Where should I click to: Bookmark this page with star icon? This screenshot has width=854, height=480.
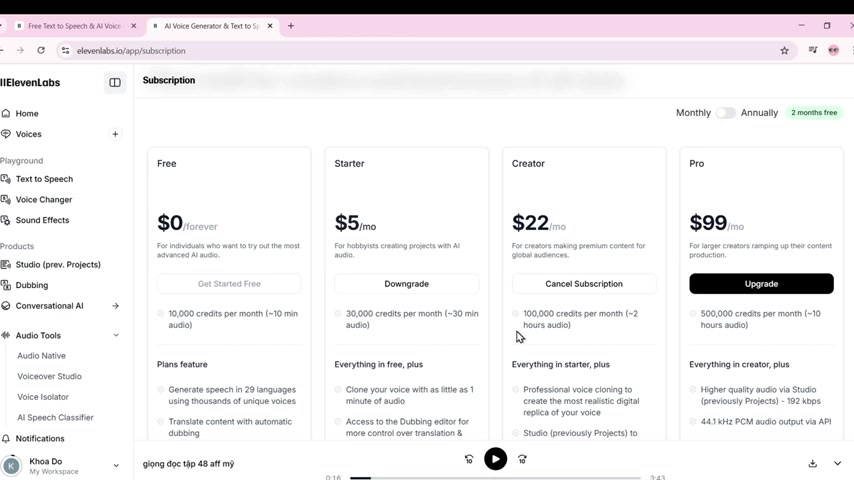pyautogui.click(x=784, y=50)
